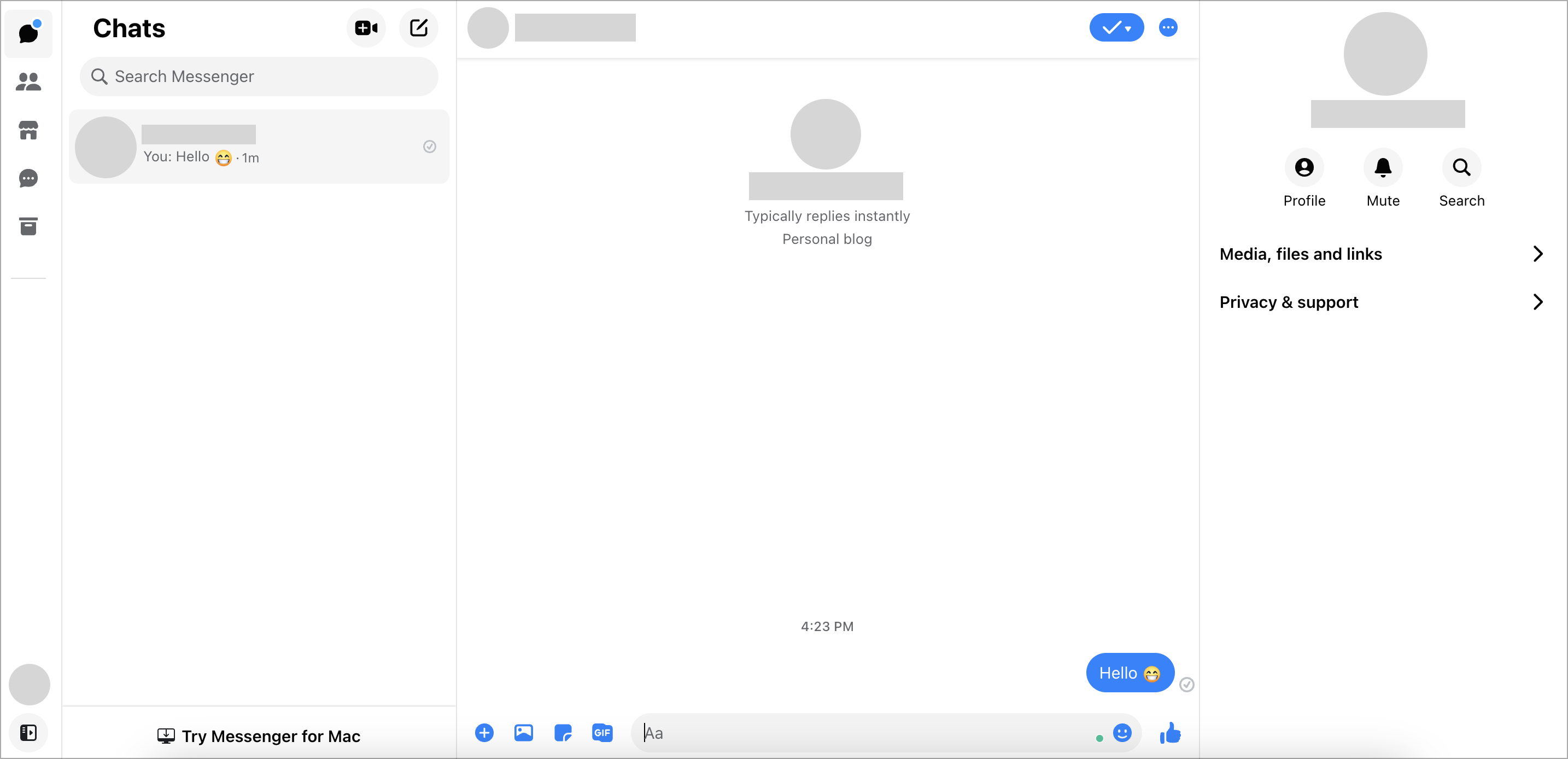Open the GIF picker
1568x759 pixels.
pyautogui.click(x=602, y=733)
